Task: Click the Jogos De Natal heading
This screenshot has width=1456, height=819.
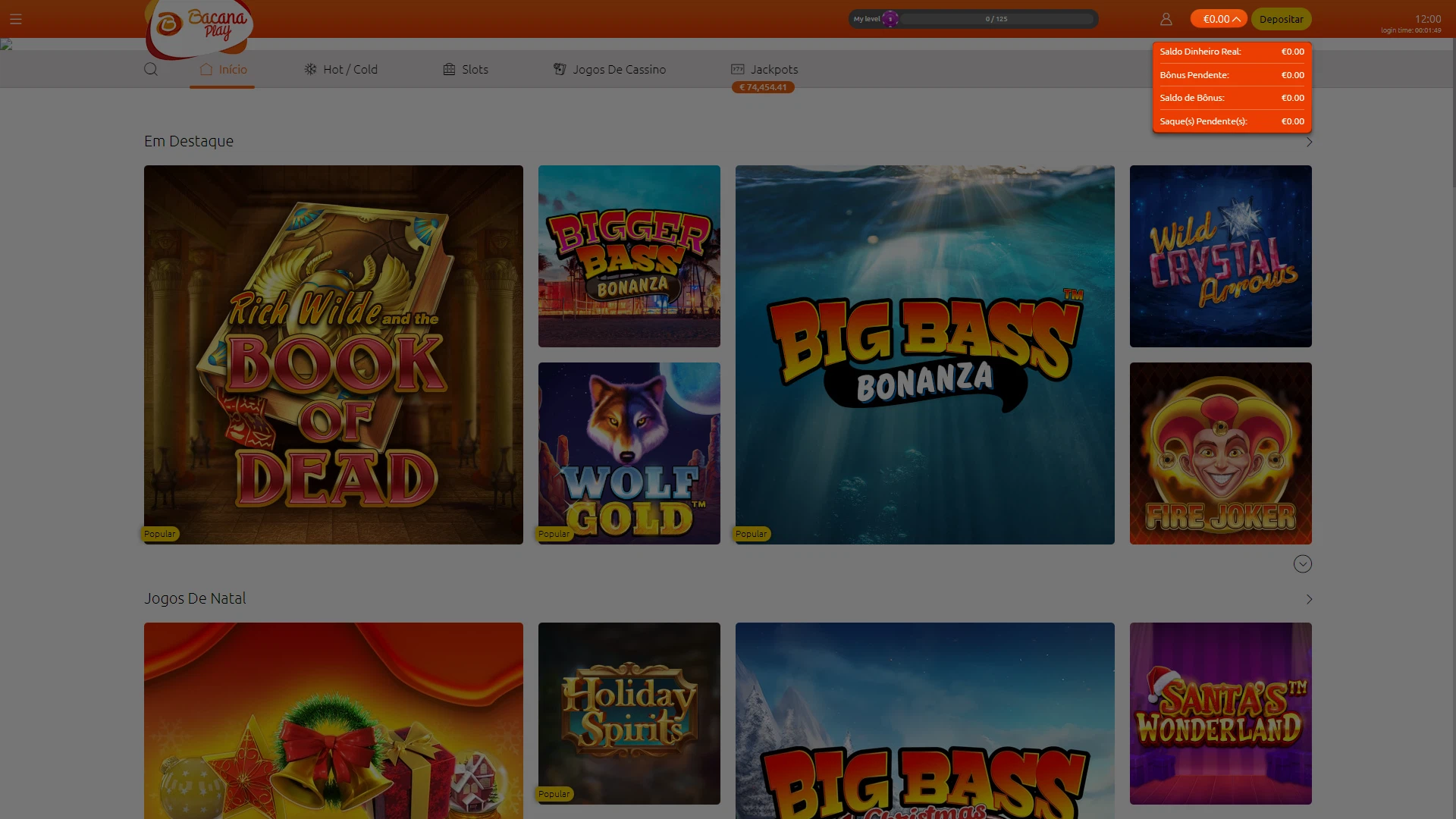Action: pyautogui.click(x=195, y=598)
